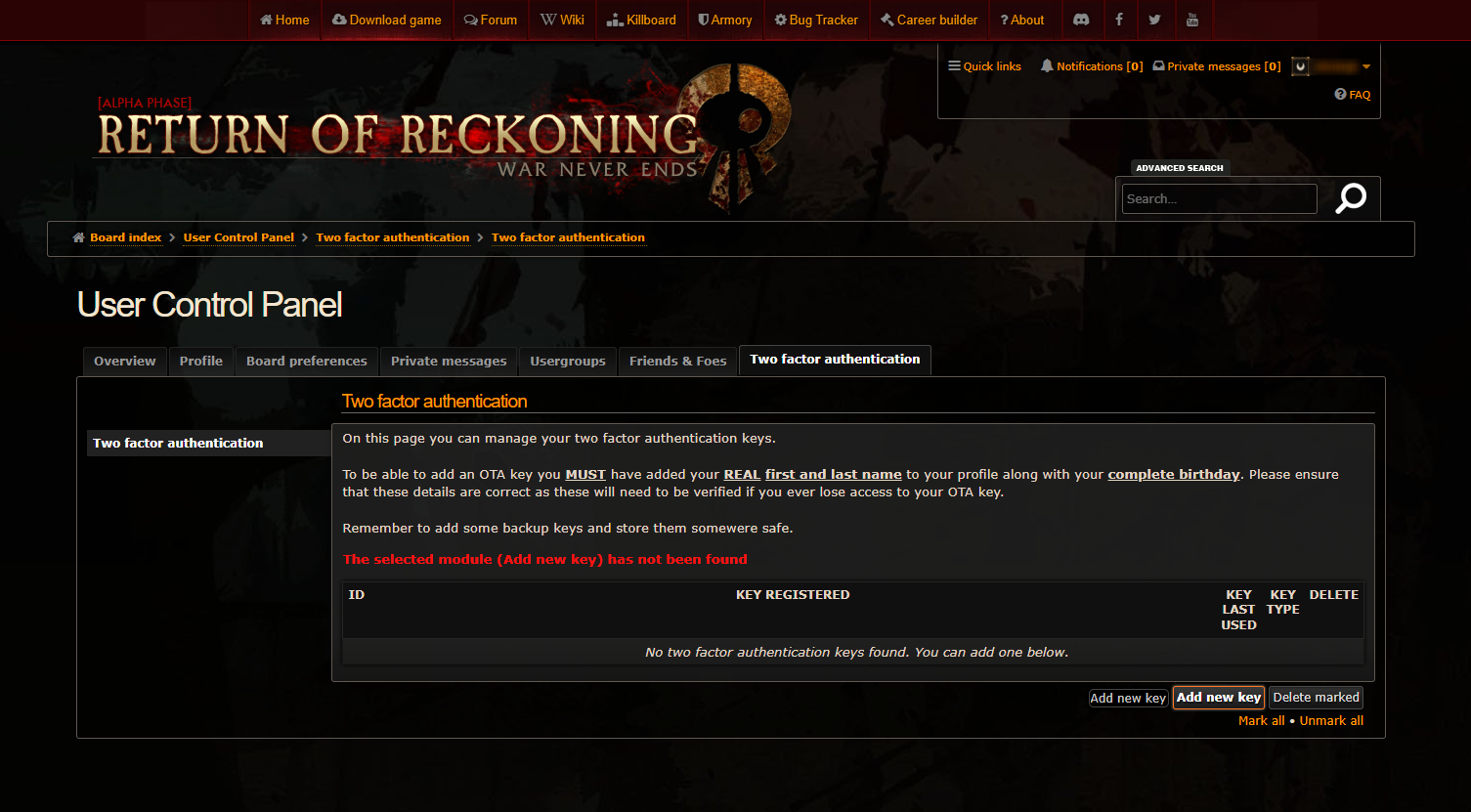Image resolution: width=1471 pixels, height=812 pixels.
Task: Open the username dropdown arrow
Action: coord(1366,66)
